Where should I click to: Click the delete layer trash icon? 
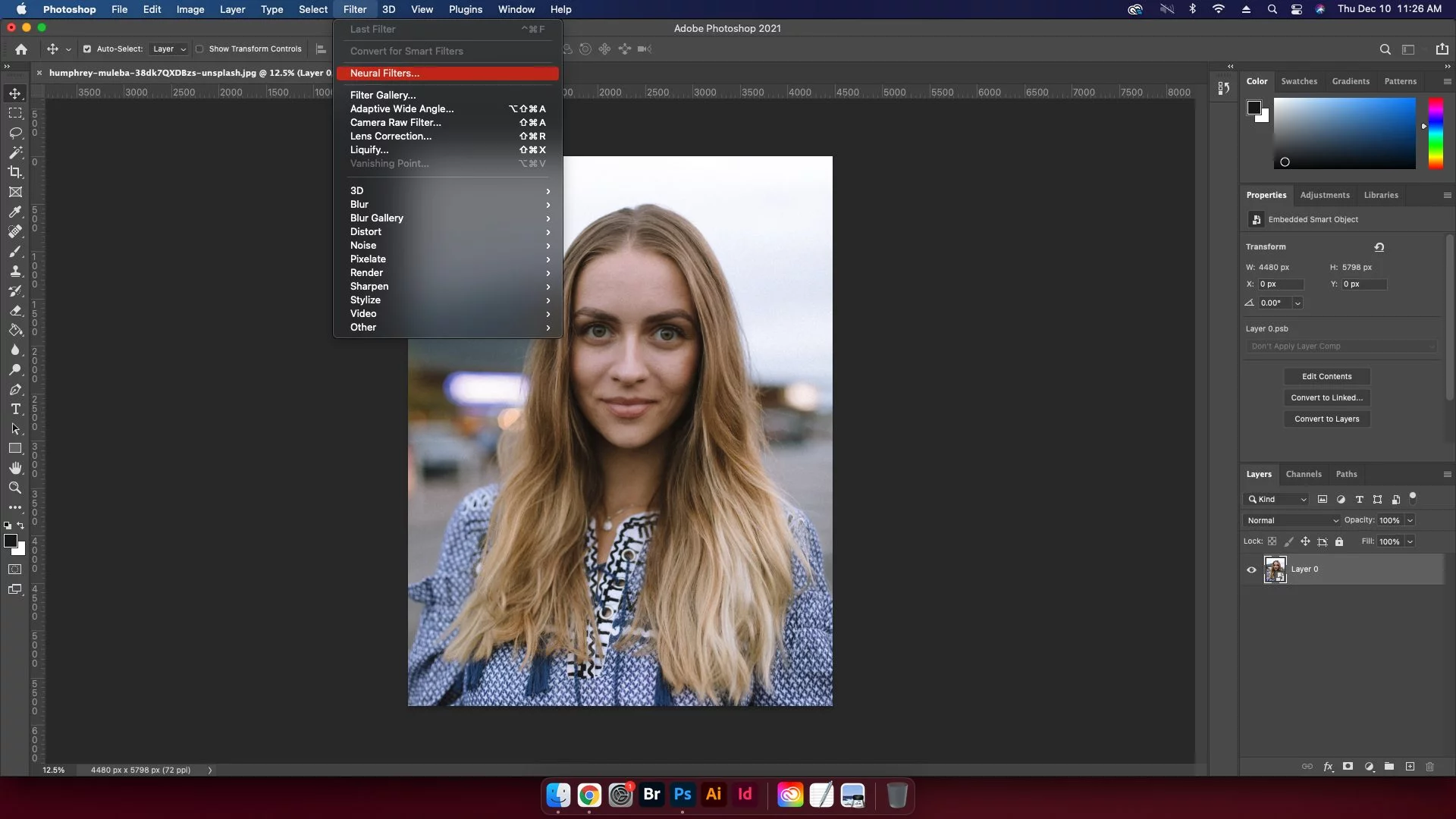(1429, 767)
